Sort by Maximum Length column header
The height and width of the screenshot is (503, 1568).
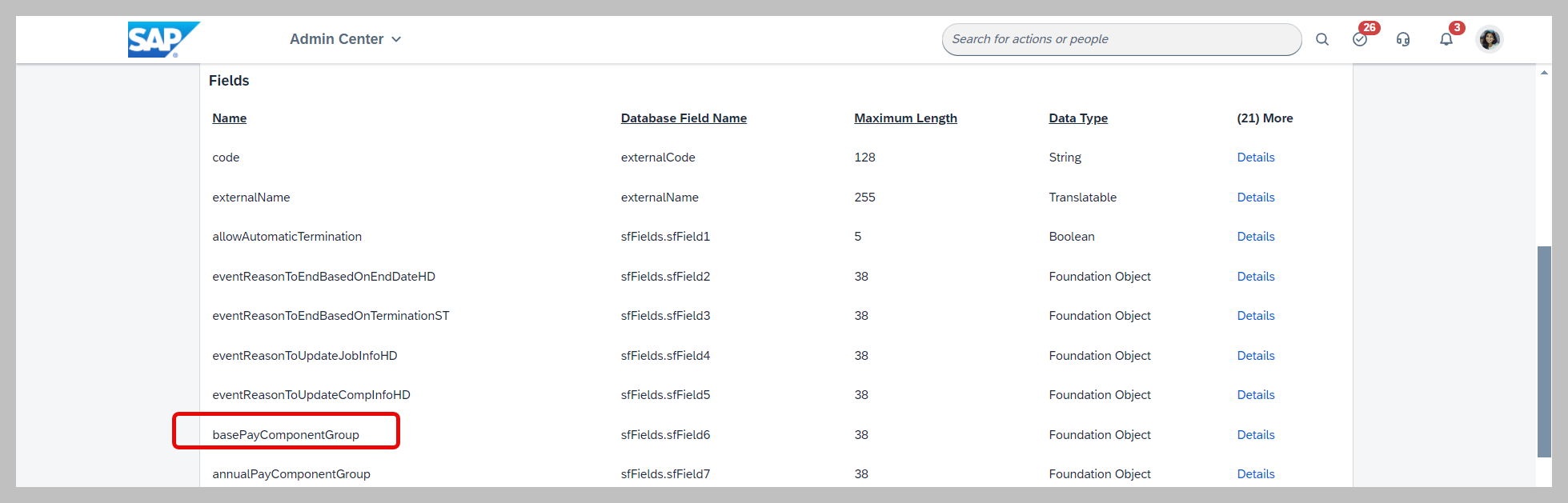tap(905, 118)
